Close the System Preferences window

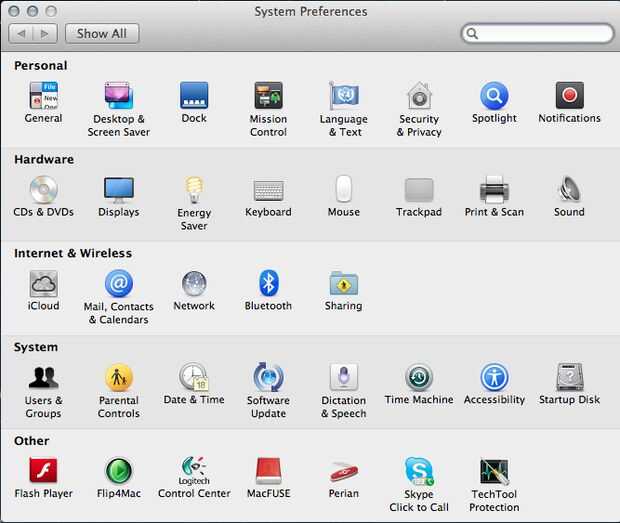pos(14,11)
